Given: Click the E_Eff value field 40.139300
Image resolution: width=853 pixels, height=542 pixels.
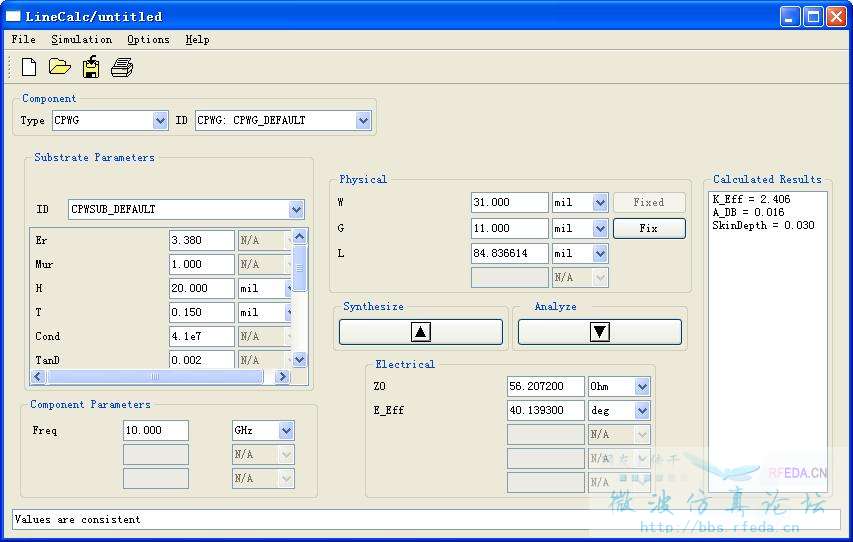Looking at the screenshot, I should (x=546, y=410).
